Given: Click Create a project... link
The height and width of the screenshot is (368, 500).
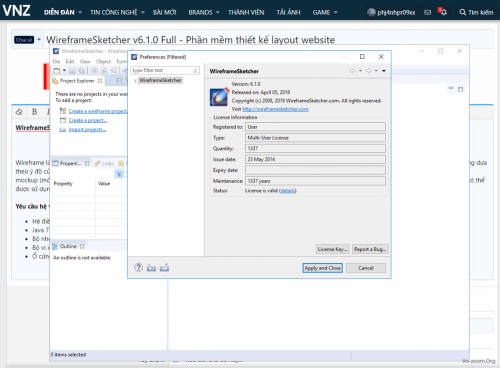Looking at the screenshot, I should (88, 120).
